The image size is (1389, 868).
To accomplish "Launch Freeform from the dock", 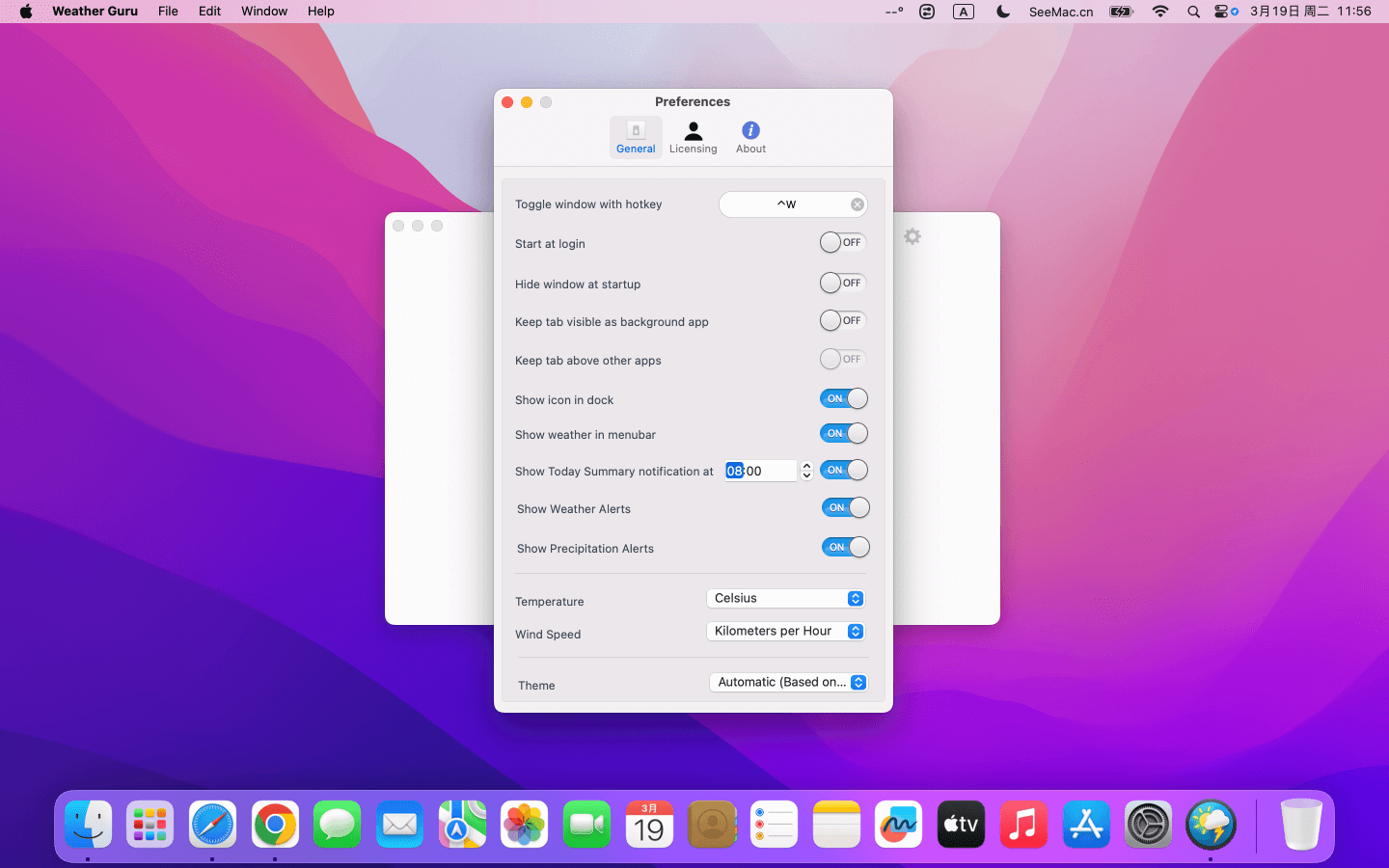I will coord(898,826).
